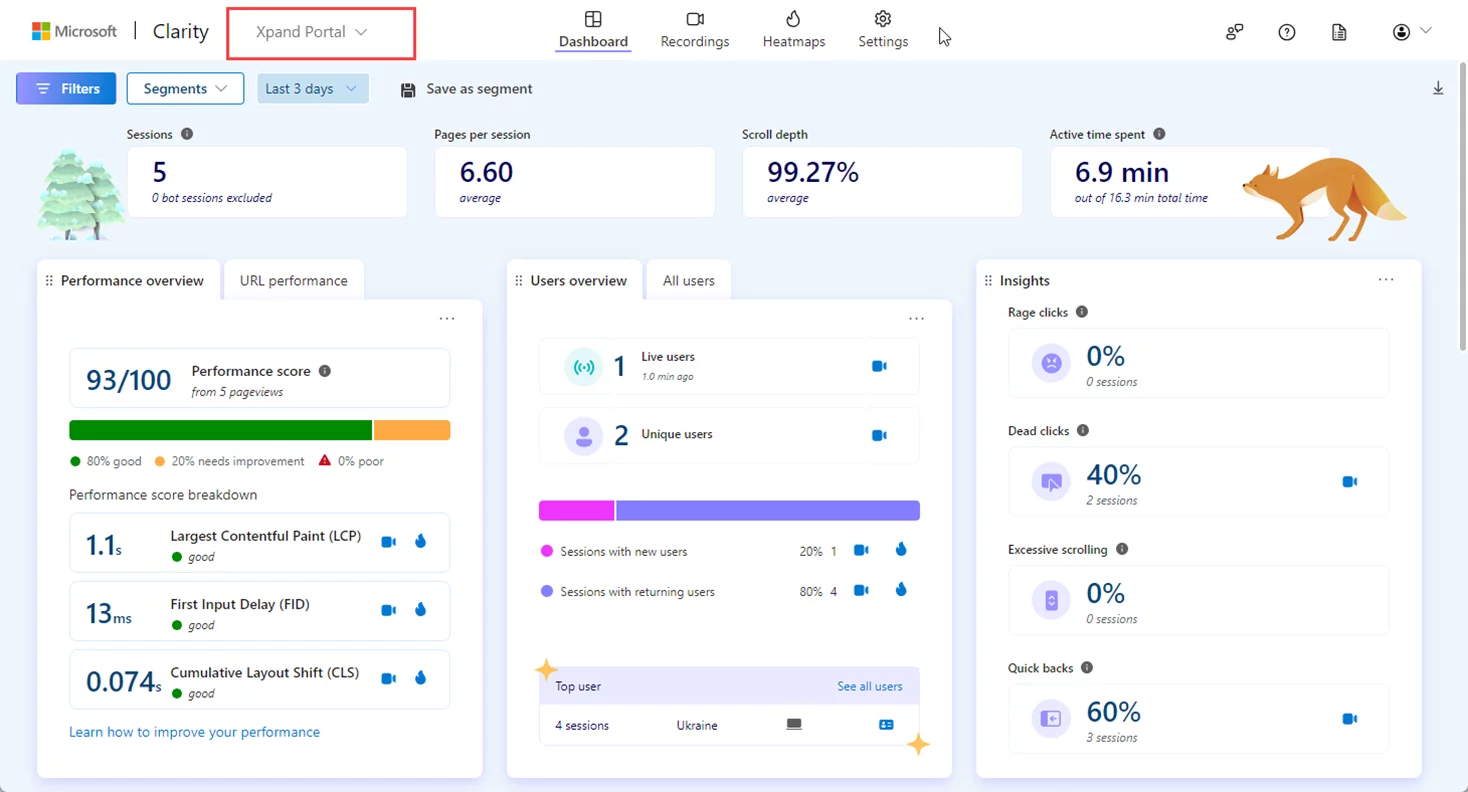Click info icon beside Performance score
1468x792 pixels.
[324, 371]
